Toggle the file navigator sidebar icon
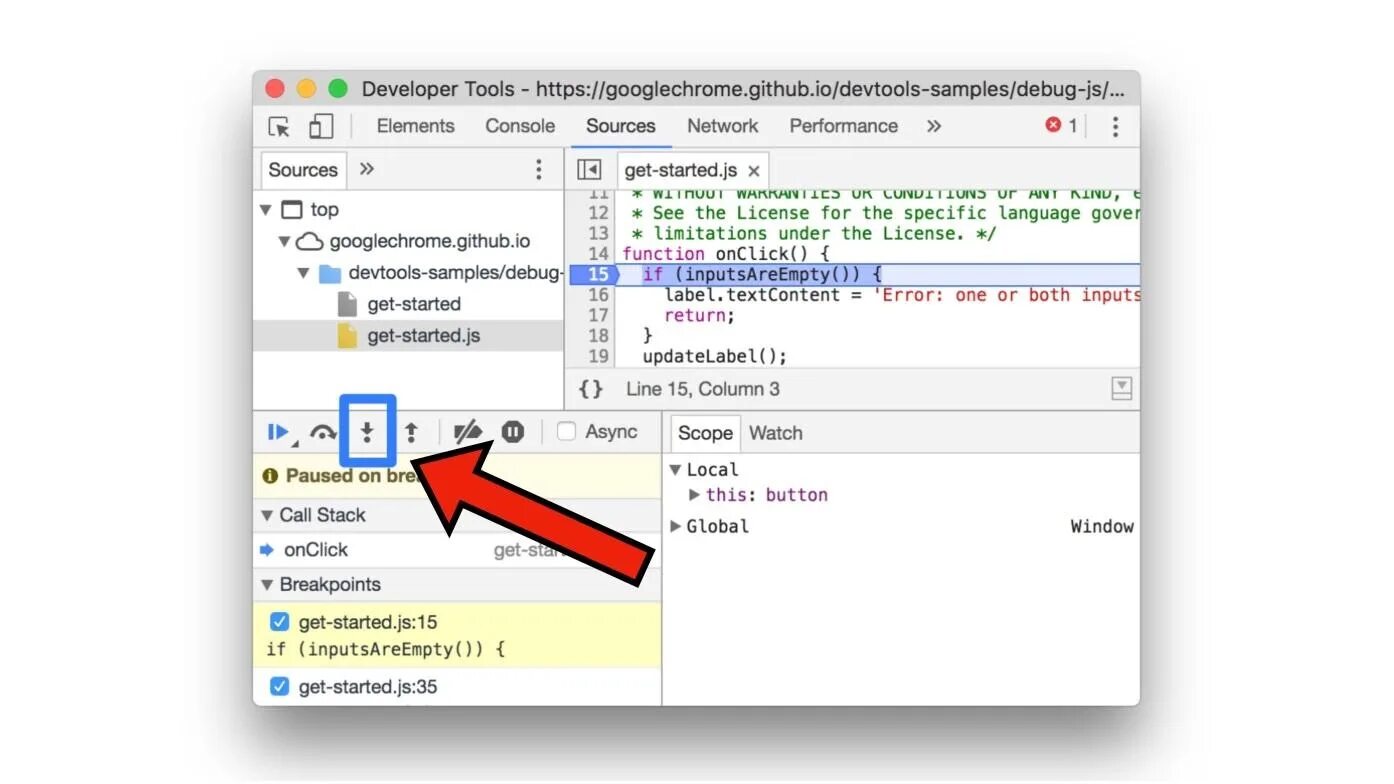This screenshot has height=784, width=1394. (590, 170)
